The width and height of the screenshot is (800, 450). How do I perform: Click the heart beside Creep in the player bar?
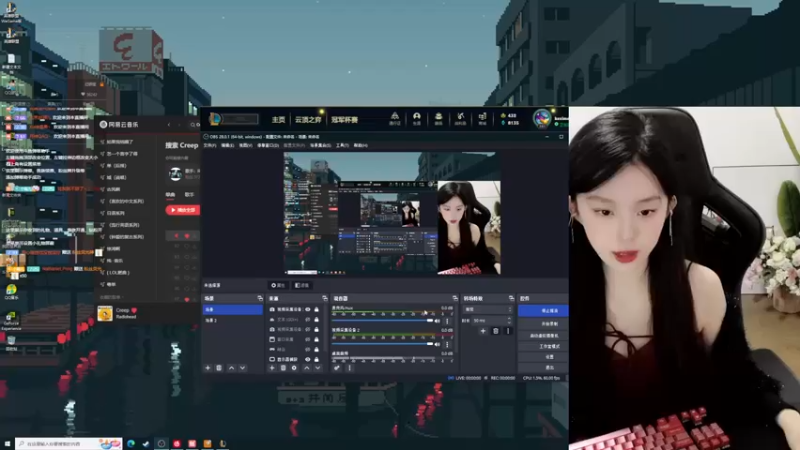(x=134, y=310)
